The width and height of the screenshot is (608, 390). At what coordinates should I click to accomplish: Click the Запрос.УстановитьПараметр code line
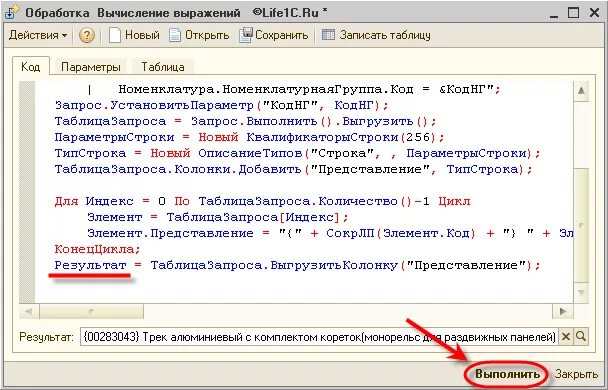(221, 105)
